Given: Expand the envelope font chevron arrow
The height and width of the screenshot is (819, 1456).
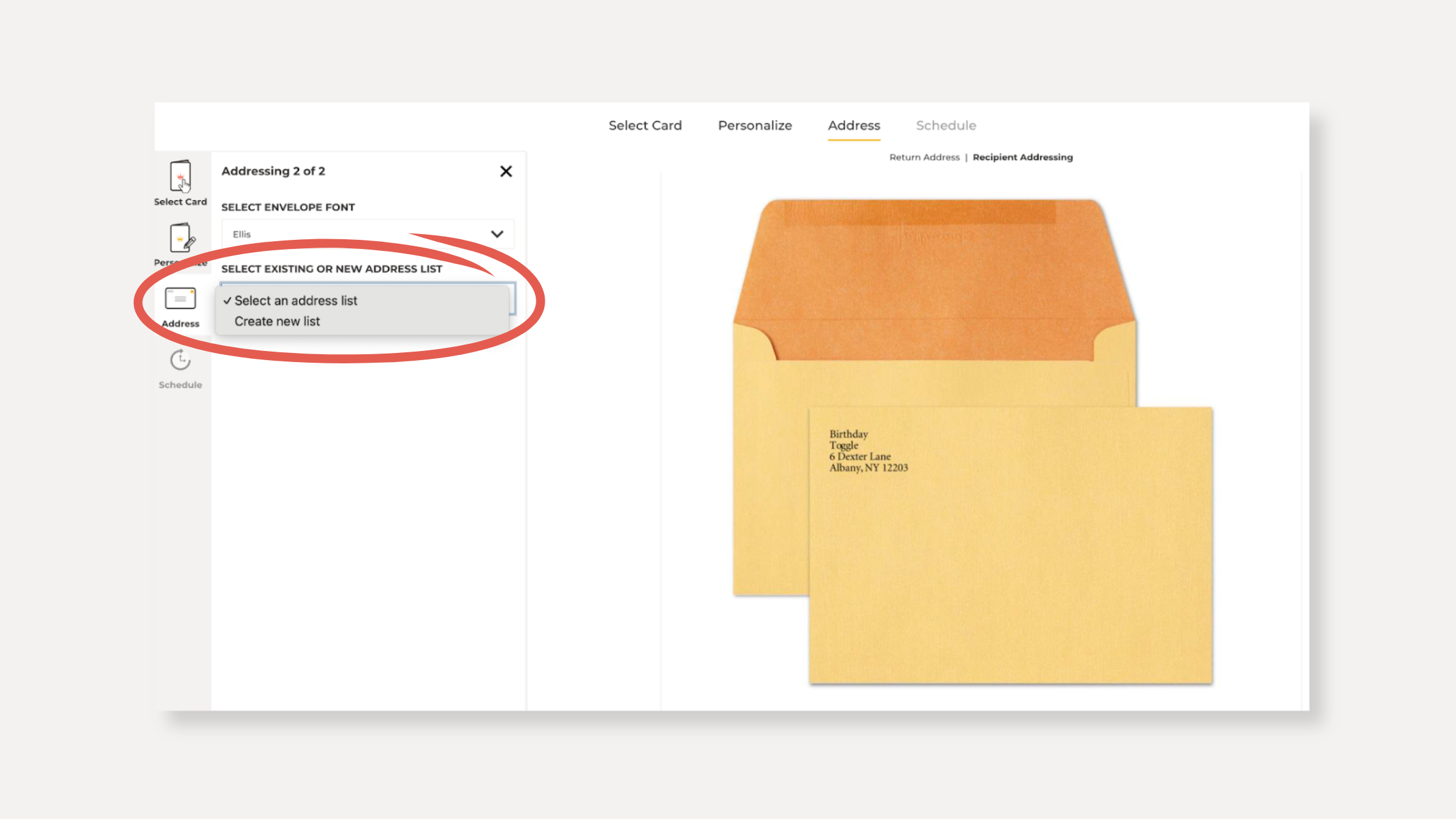Looking at the screenshot, I should pyautogui.click(x=497, y=234).
